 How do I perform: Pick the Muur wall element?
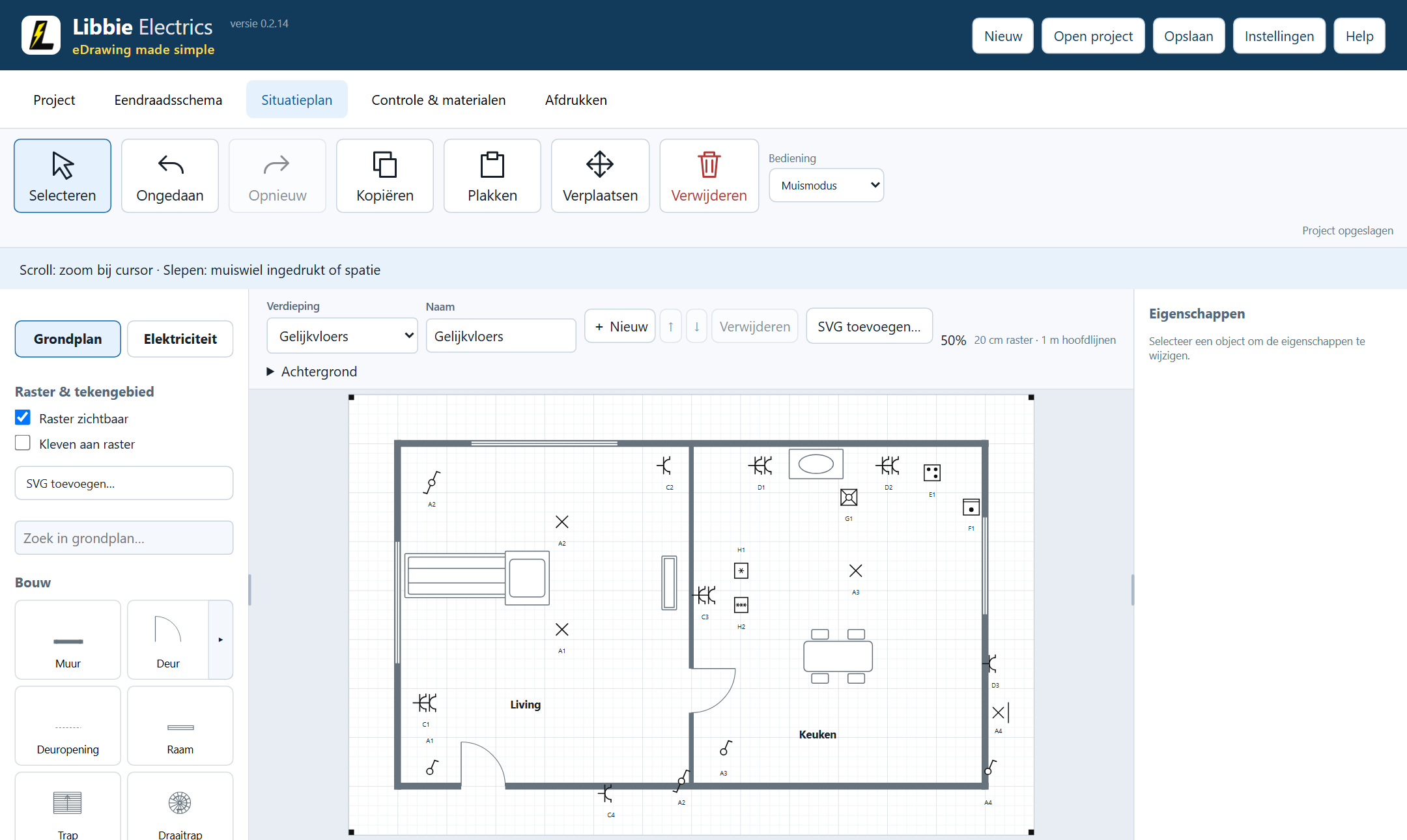coord(68,639)
